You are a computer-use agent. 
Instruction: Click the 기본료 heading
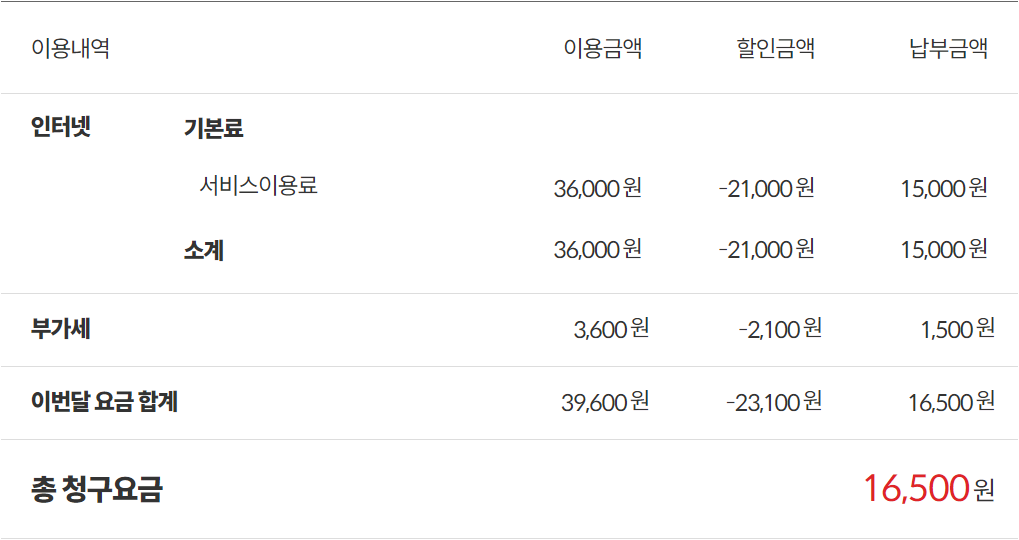(x=213, y=128)
